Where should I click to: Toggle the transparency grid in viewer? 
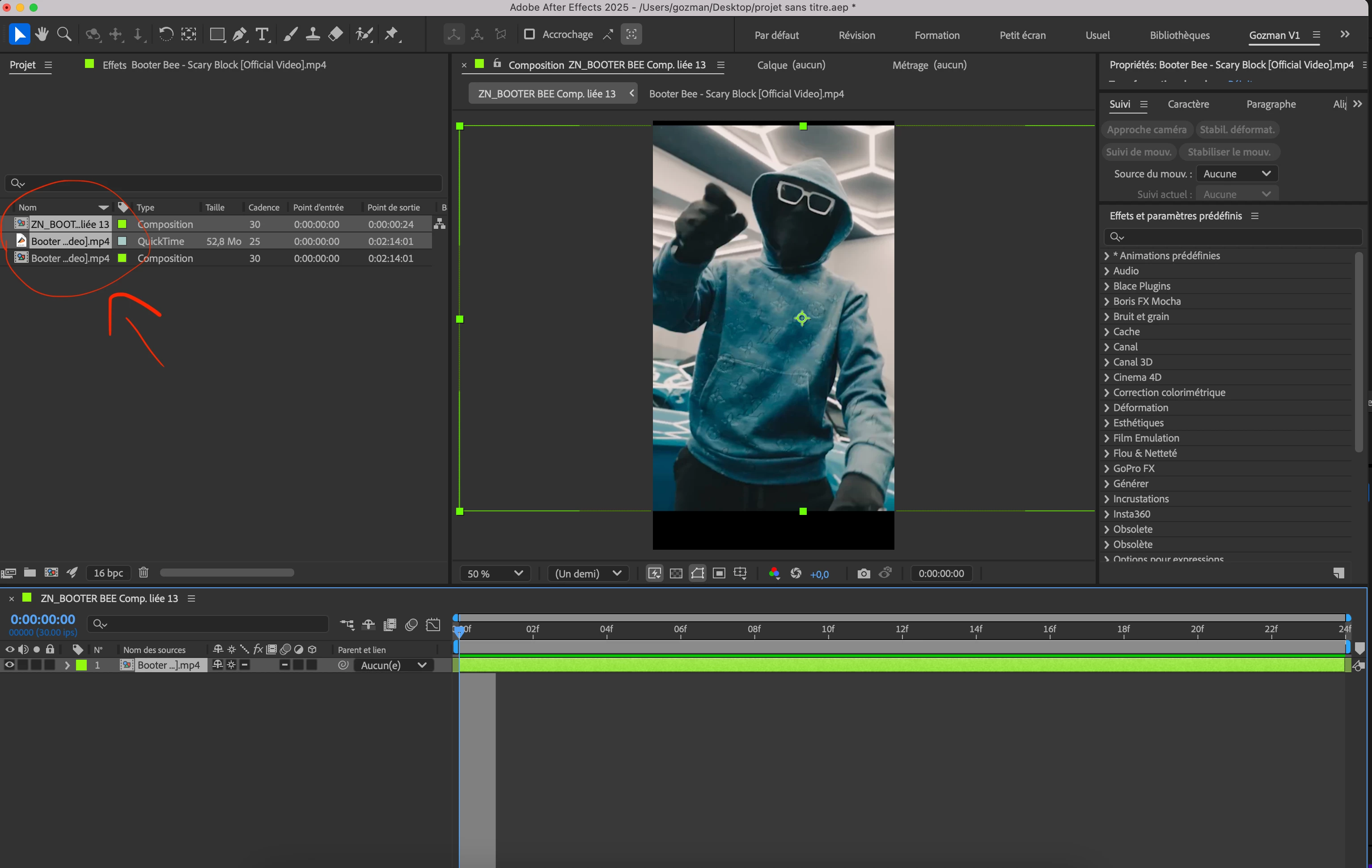point(676,573)
